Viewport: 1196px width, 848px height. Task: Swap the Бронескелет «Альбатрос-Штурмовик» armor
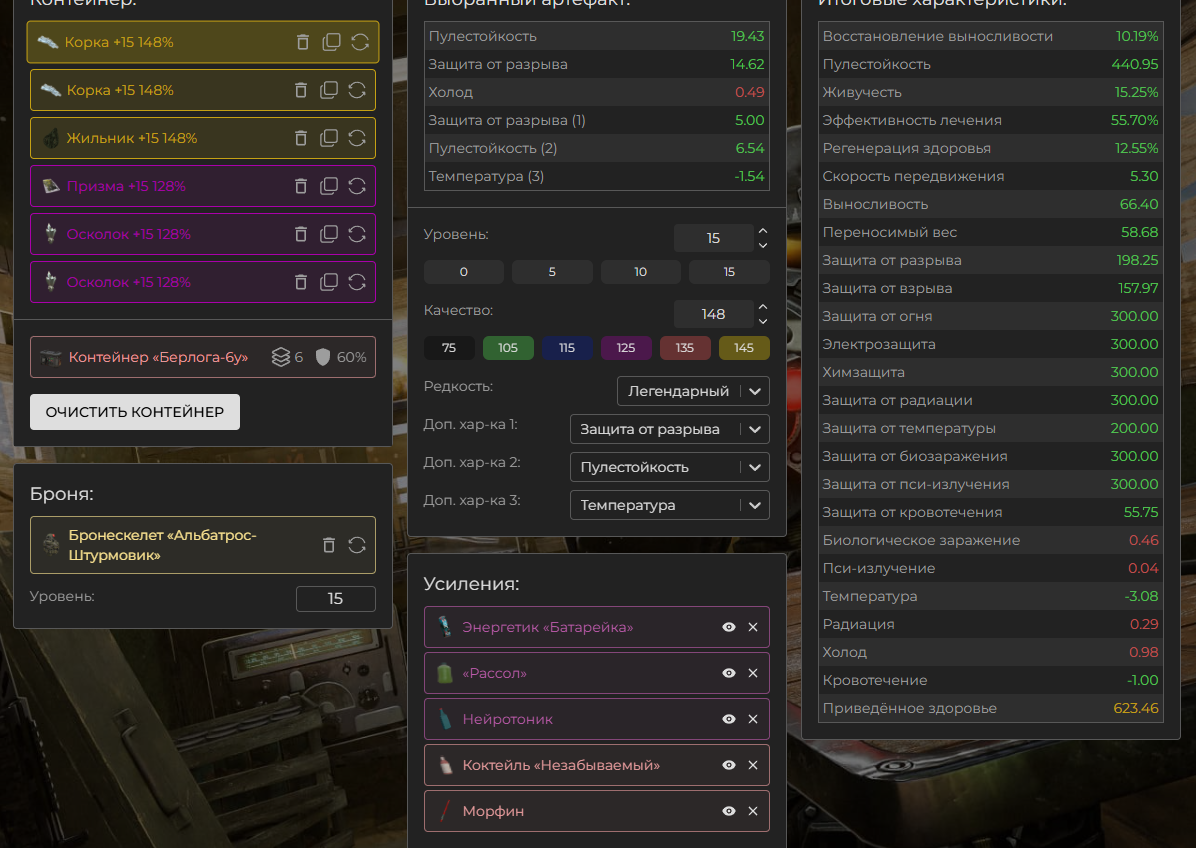click(357, 545)
